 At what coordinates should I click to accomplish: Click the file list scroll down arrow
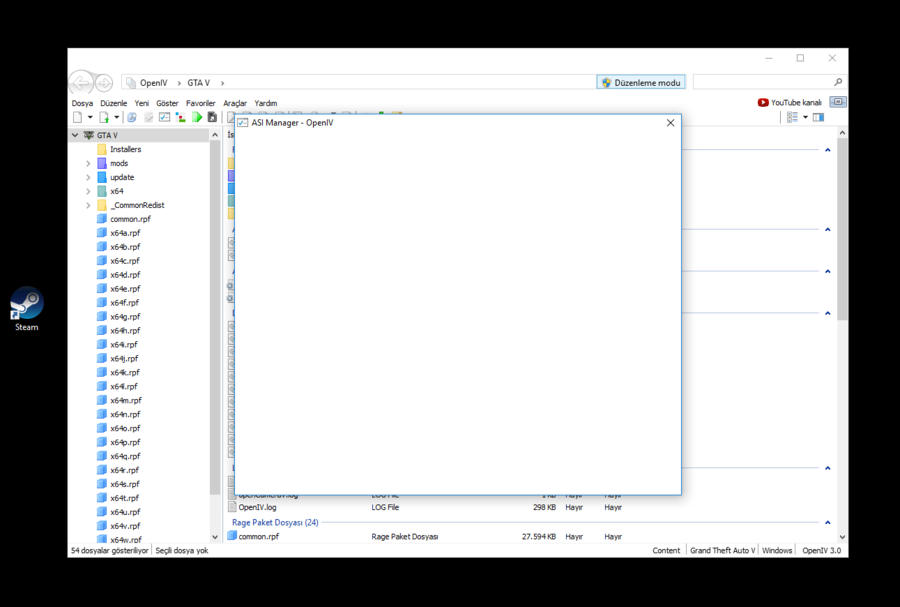click(842, 538)
